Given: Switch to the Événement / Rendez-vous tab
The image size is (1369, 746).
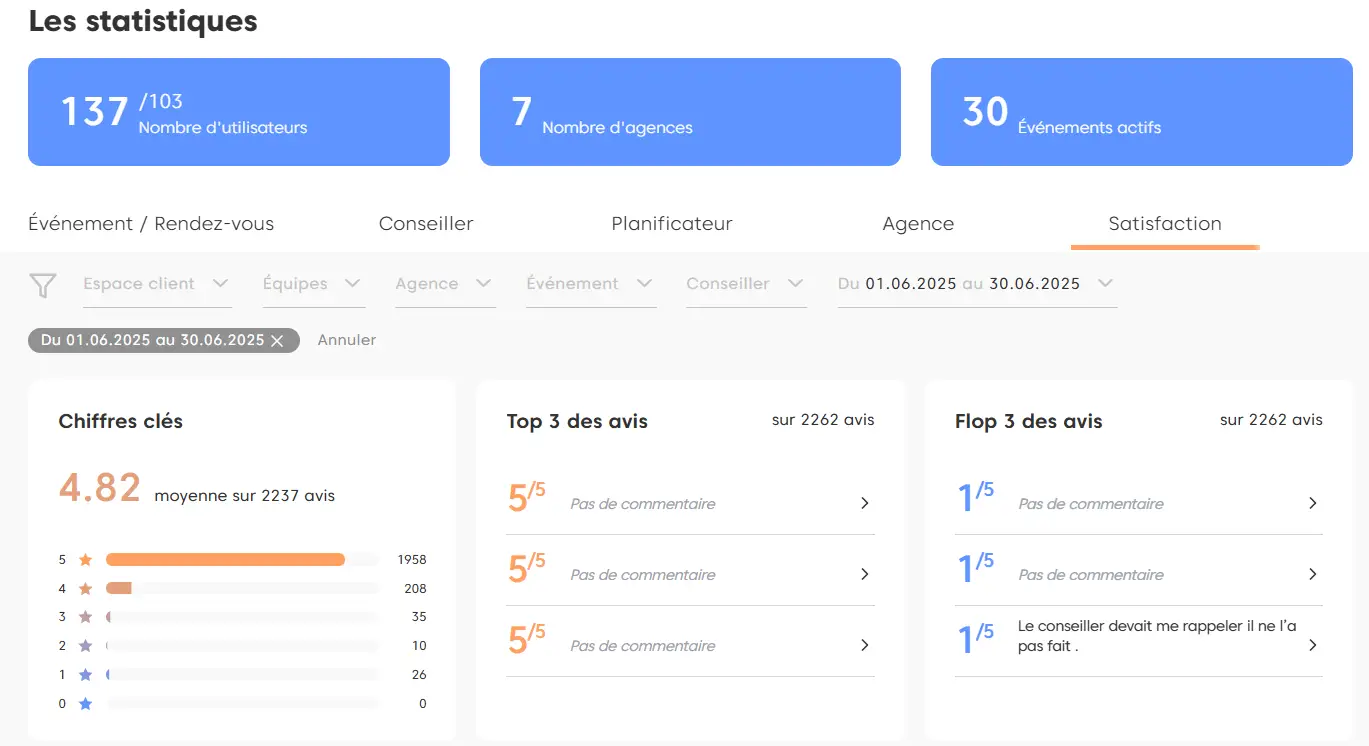Looking at the screenshot, I should [151, 224].
